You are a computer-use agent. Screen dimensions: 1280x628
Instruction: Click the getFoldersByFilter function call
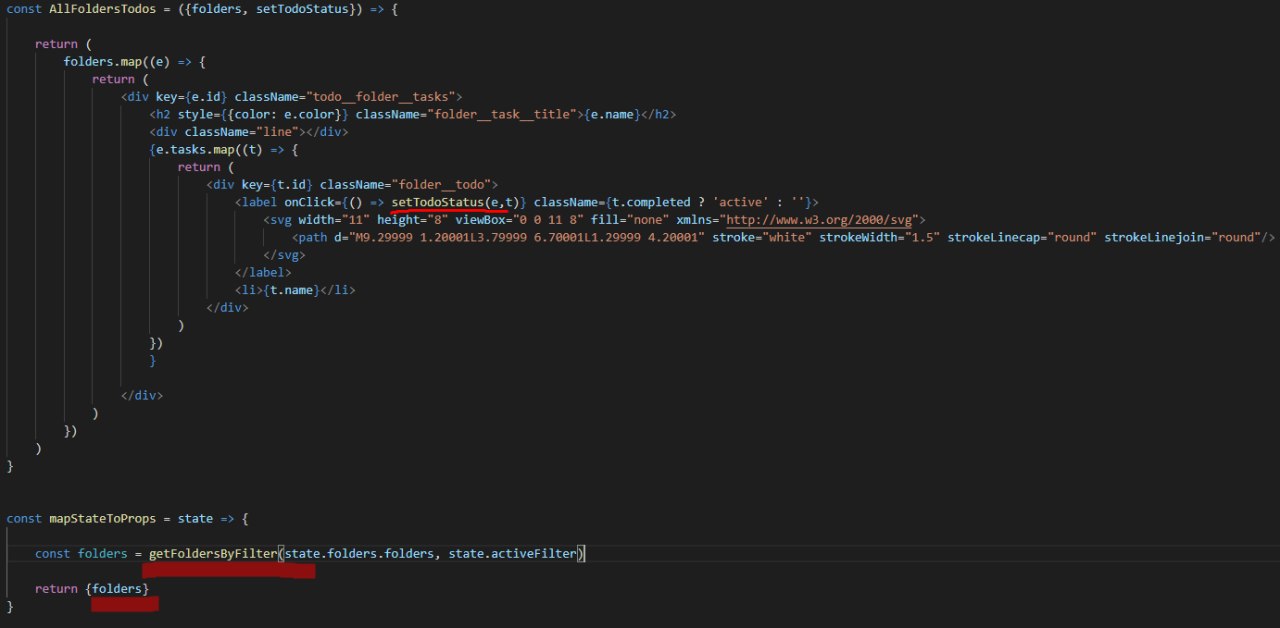pyautogui.click(x=213, y=554)
